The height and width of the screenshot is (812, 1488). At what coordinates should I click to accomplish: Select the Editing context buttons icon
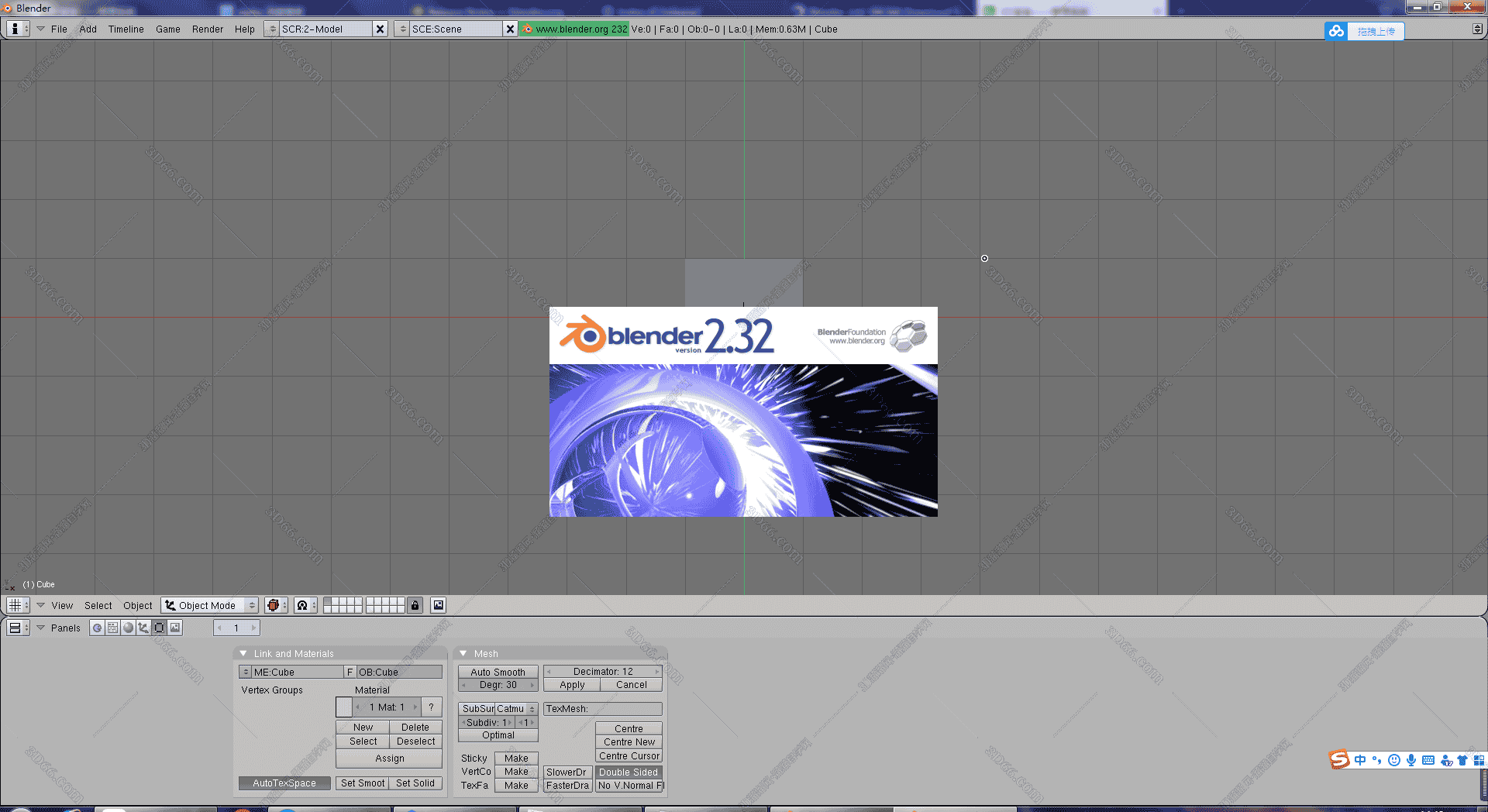coord(159,628)
